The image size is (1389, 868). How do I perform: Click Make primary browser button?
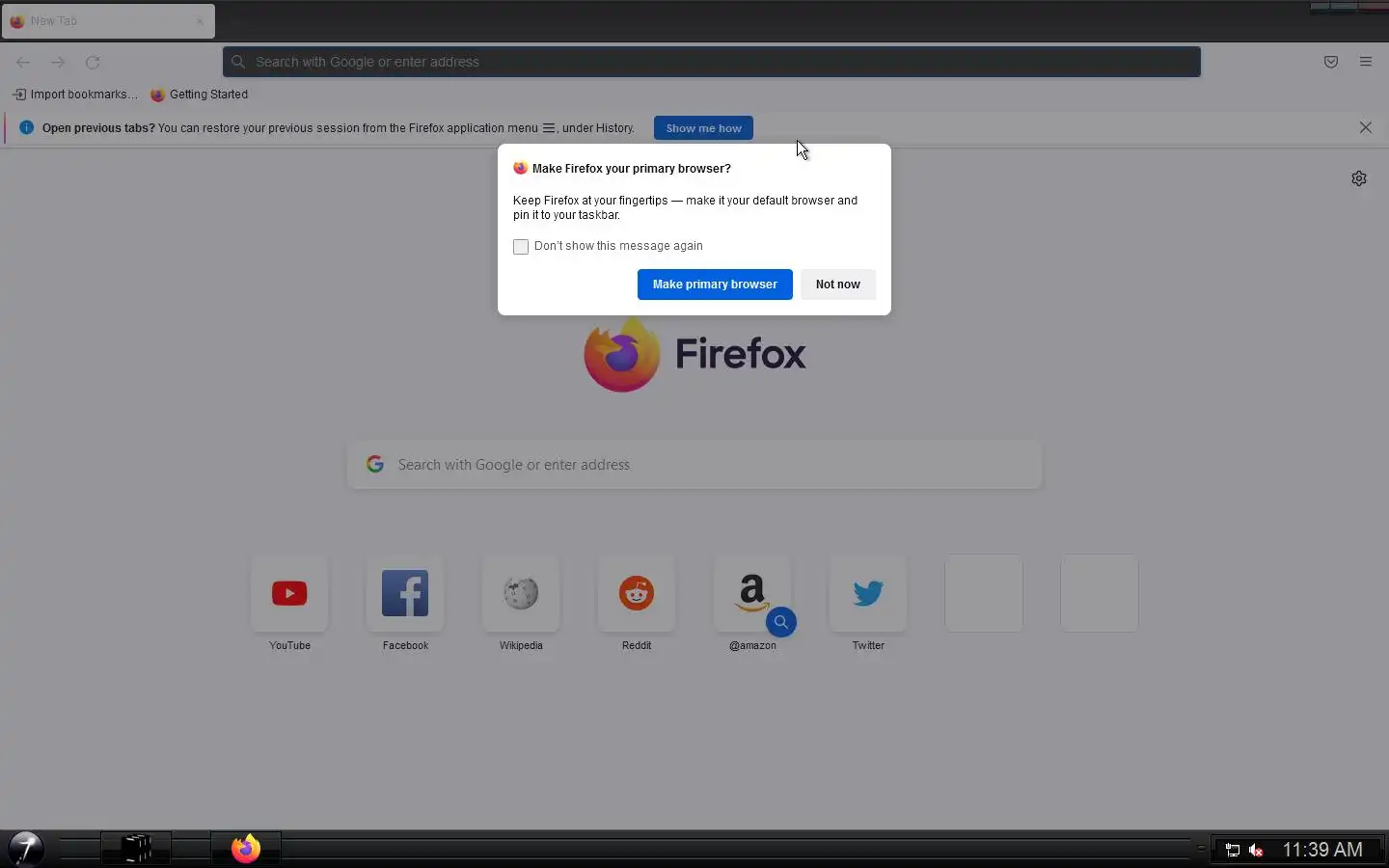point(715,285)
